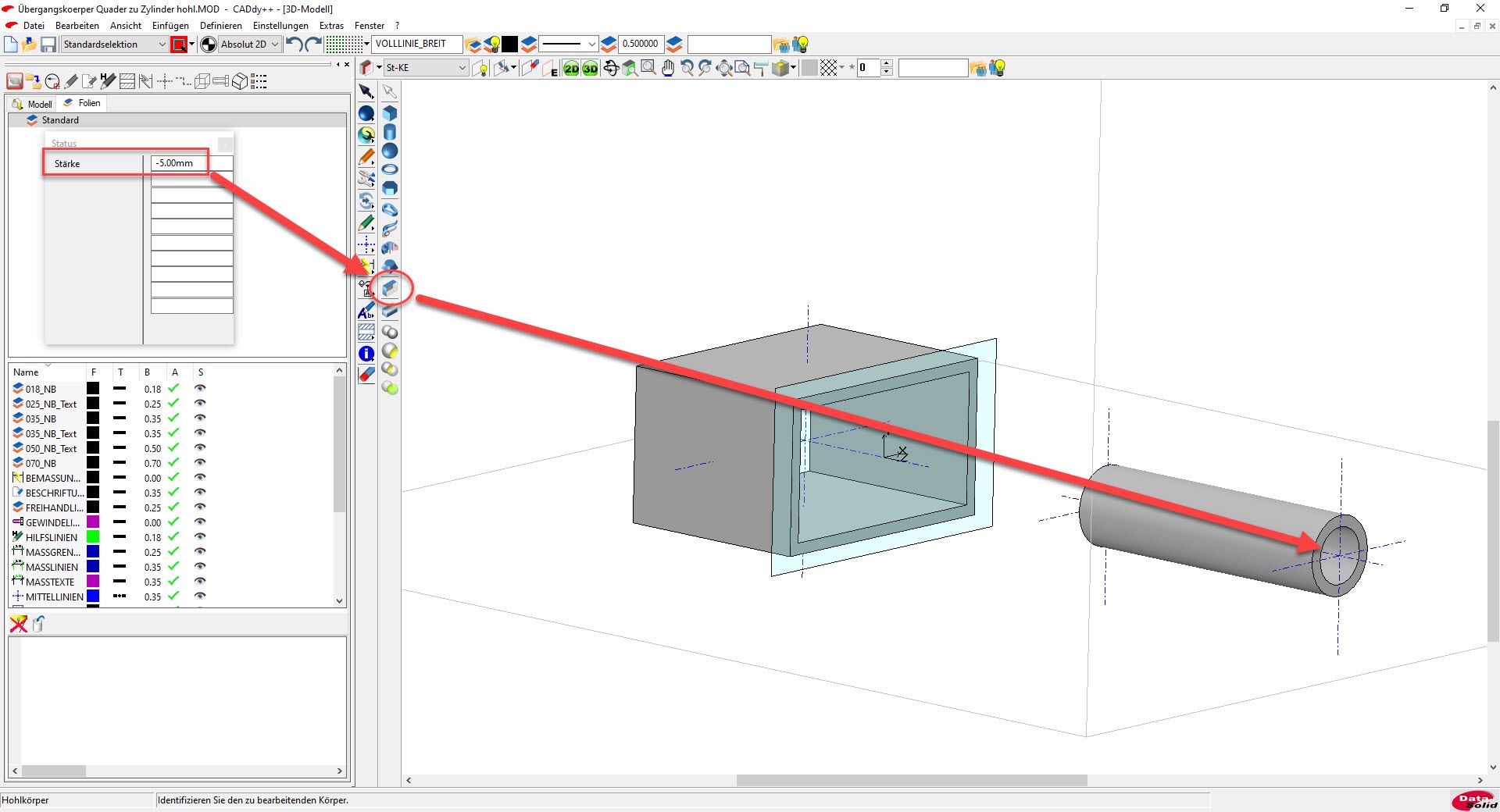Click the paint roller icon
Viewport: 1500px width, 812px height.
(x=759, y=69)
